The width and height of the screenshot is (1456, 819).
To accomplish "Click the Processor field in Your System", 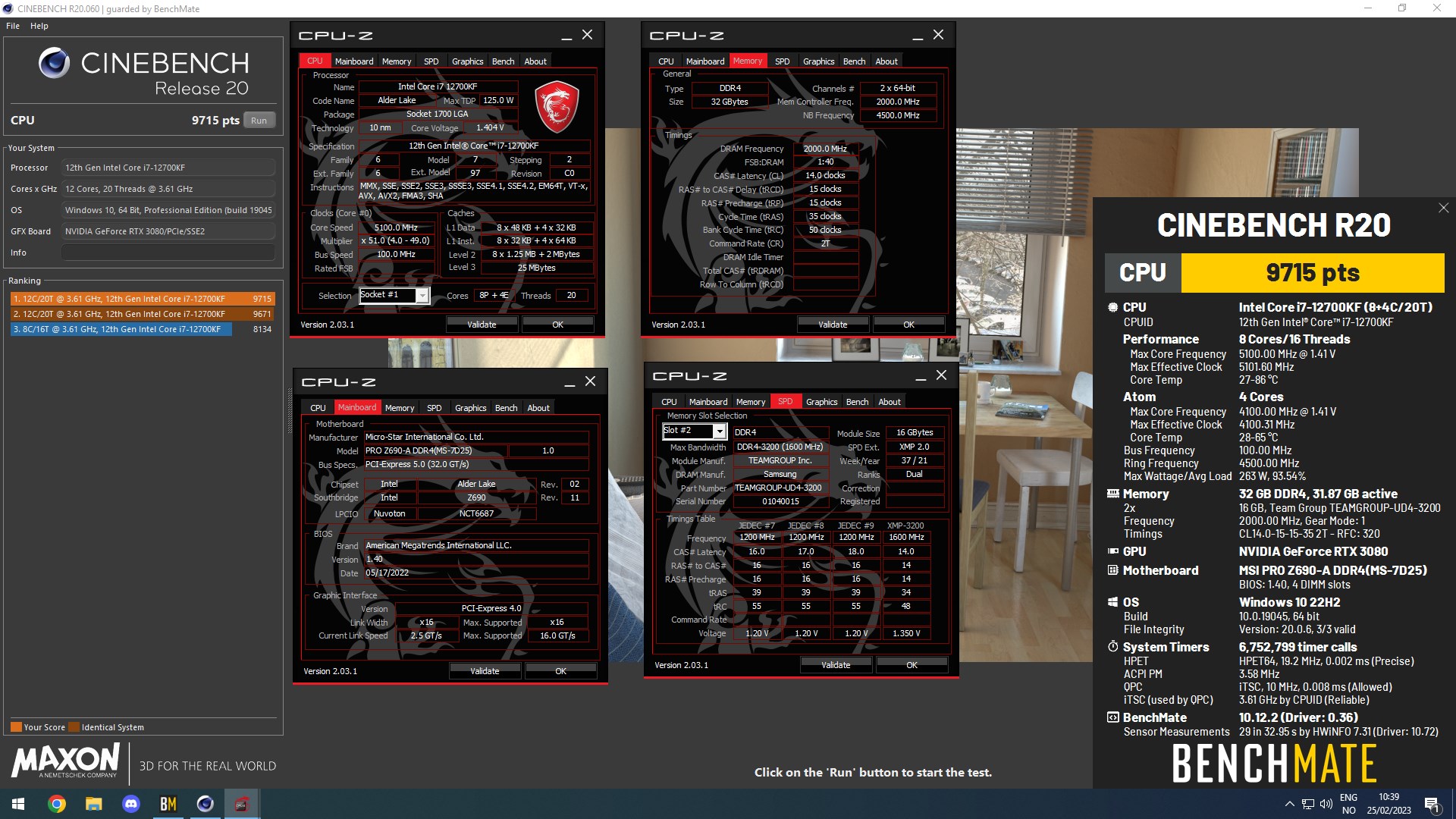I will [168, 168].
